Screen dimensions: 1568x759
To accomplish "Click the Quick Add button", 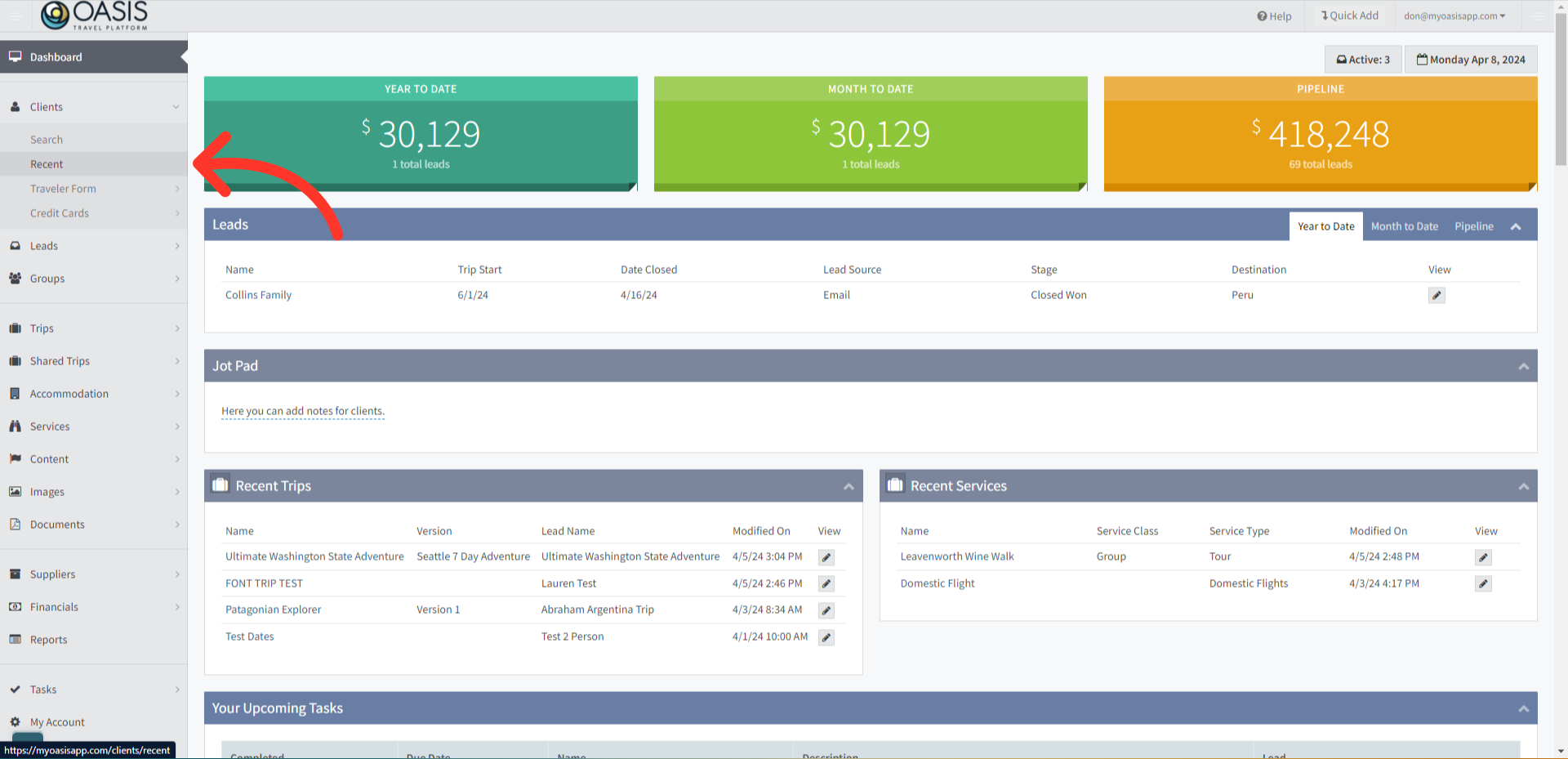I will point(1349,16).
